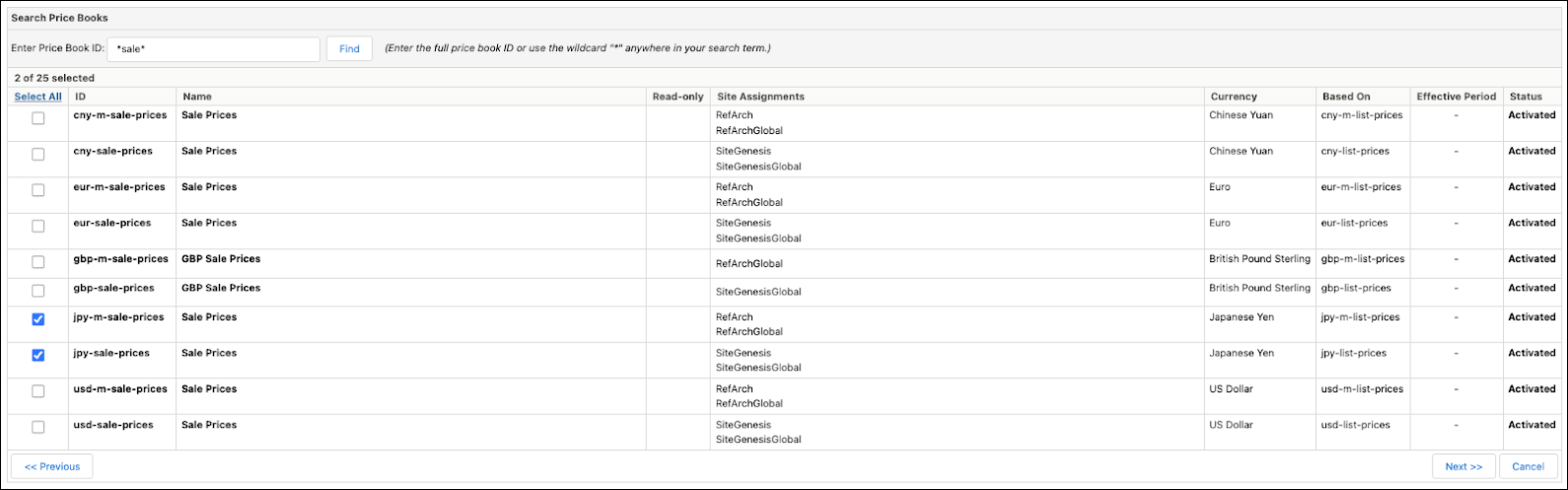The width and height of the screenshot is (1568, 490).
Task: Click GBP Sale Prices name for gbp-m-sale-prices
Action: point(221,259)
